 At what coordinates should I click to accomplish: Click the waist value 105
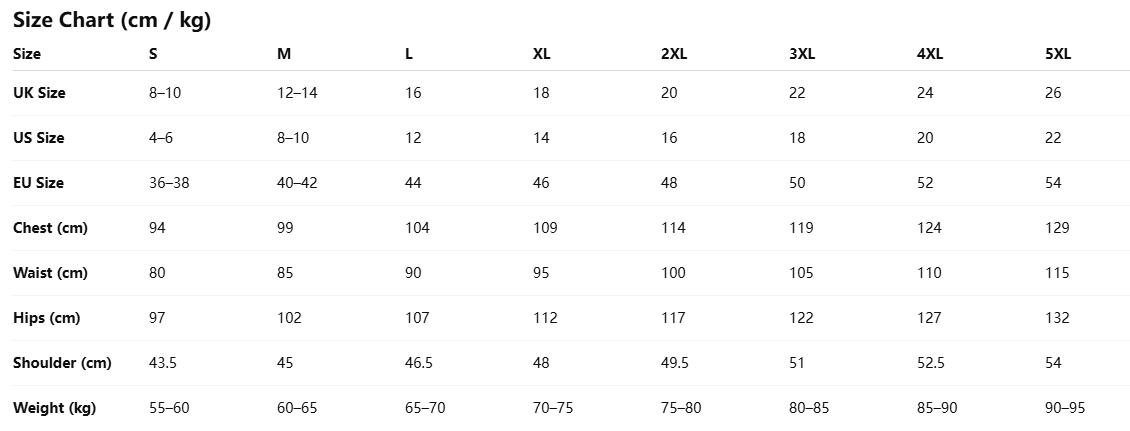click(x=801, y=273)
